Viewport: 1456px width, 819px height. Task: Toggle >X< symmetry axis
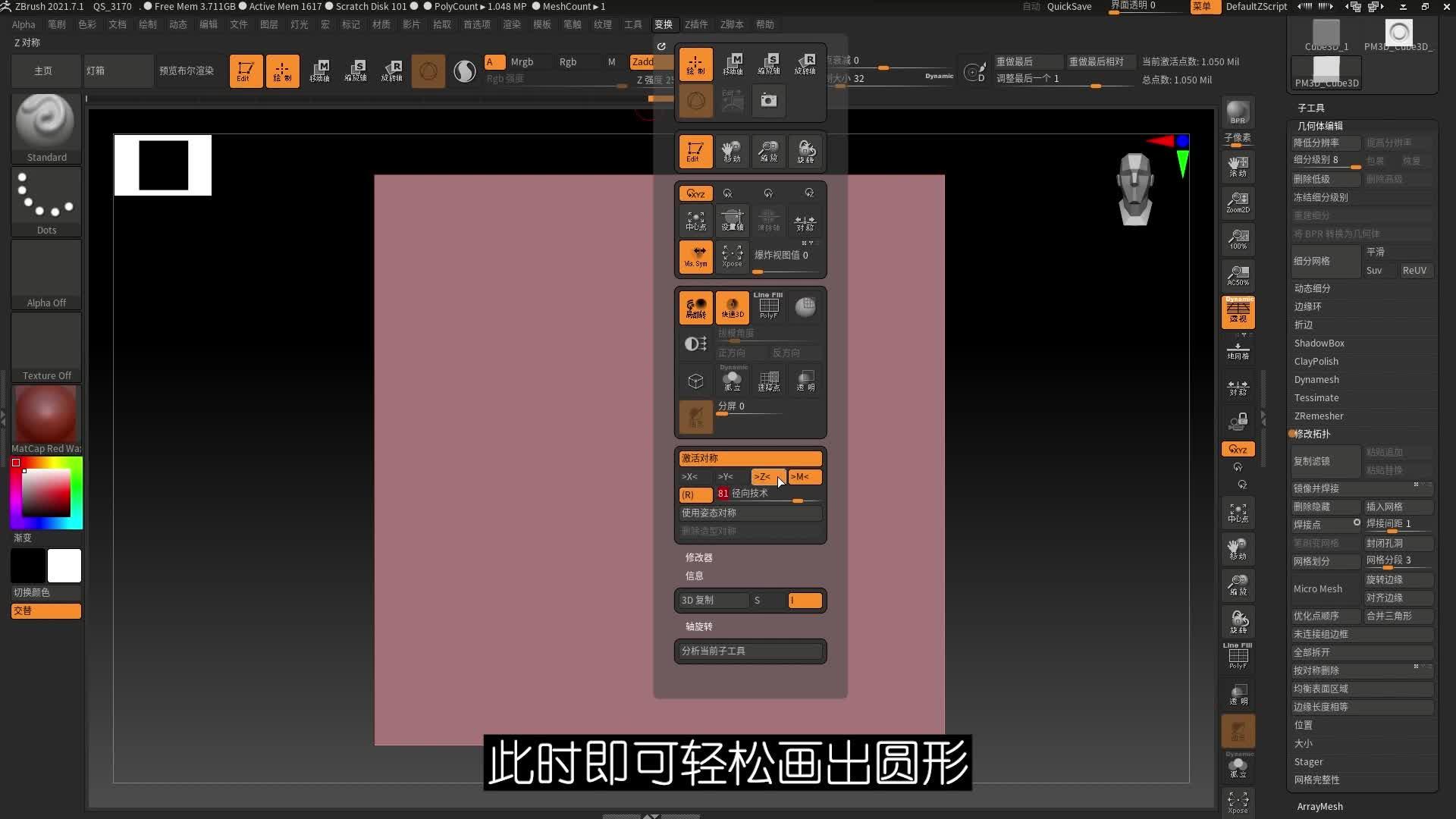click(689, 477)
